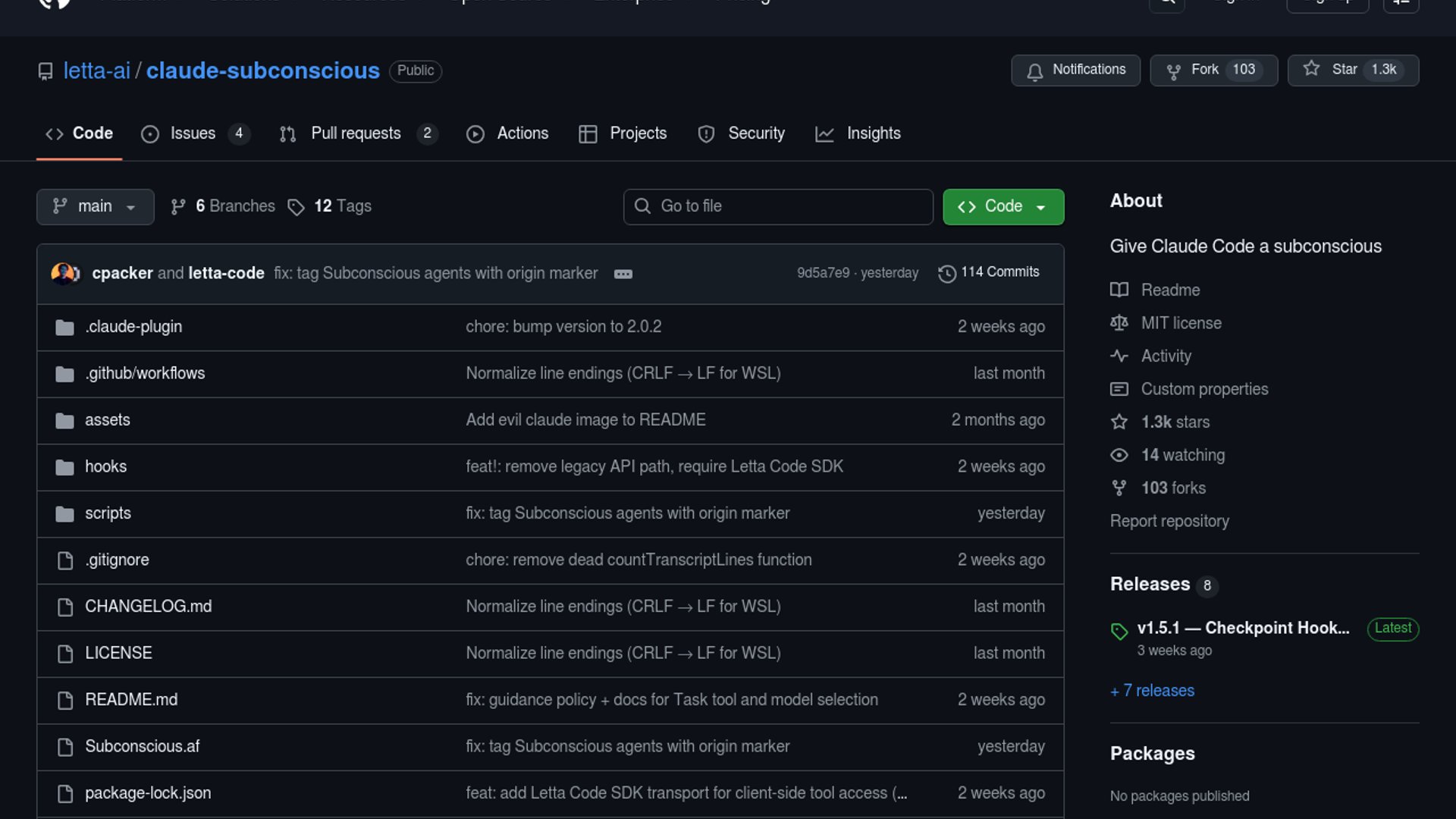Screen dimensions: 1456x819
Task: Open the v1.5.1 Checkpoint Hook release
Action: tap(1242, 628)
